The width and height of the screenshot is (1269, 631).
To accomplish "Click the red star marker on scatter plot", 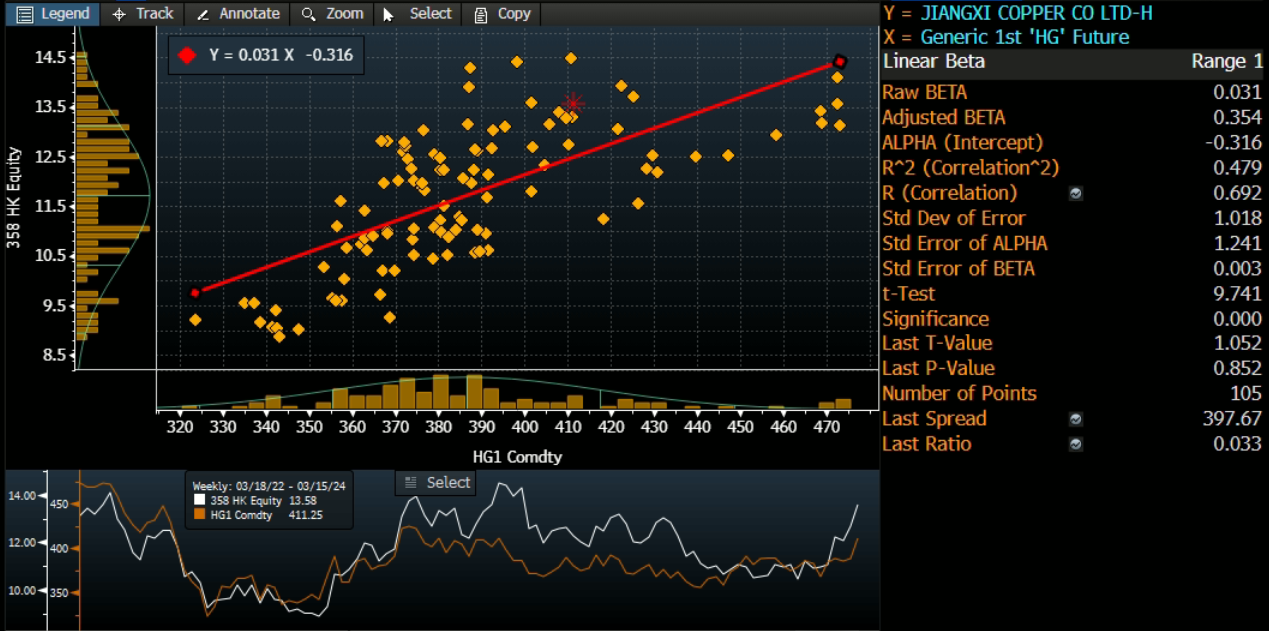I will click(x=572, y=102).
